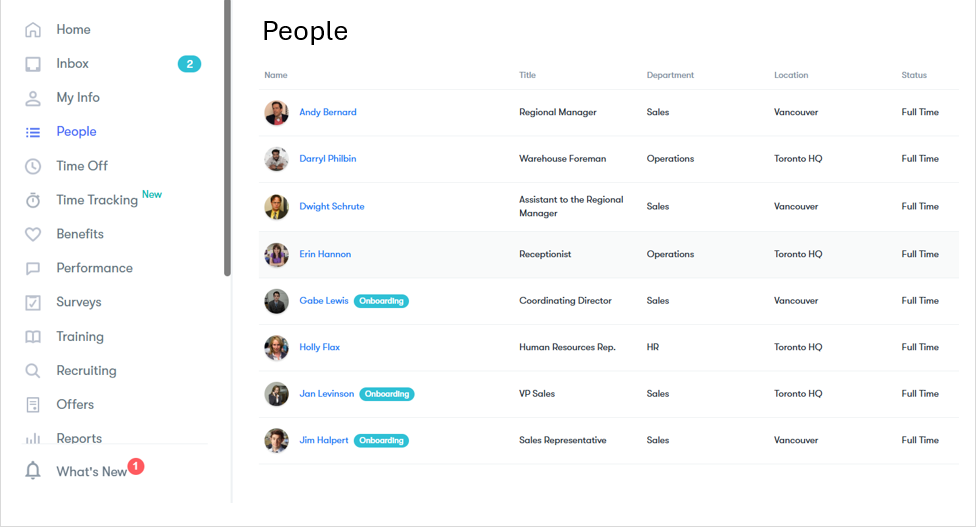The image size is (977, 528).
Task: Click the What's New bell icon
Action: tap(33, 471)
